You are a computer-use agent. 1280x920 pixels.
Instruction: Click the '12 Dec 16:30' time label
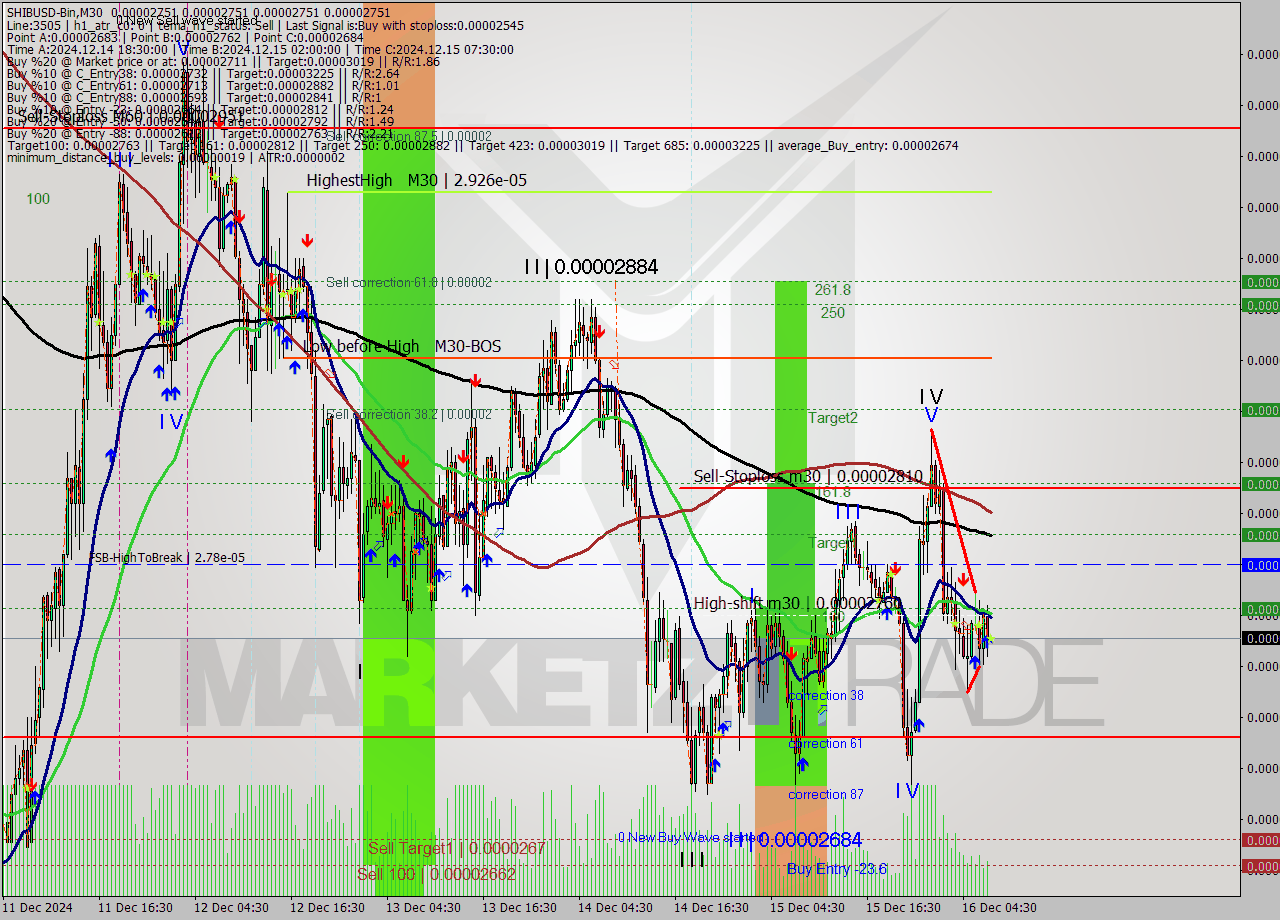327,908
